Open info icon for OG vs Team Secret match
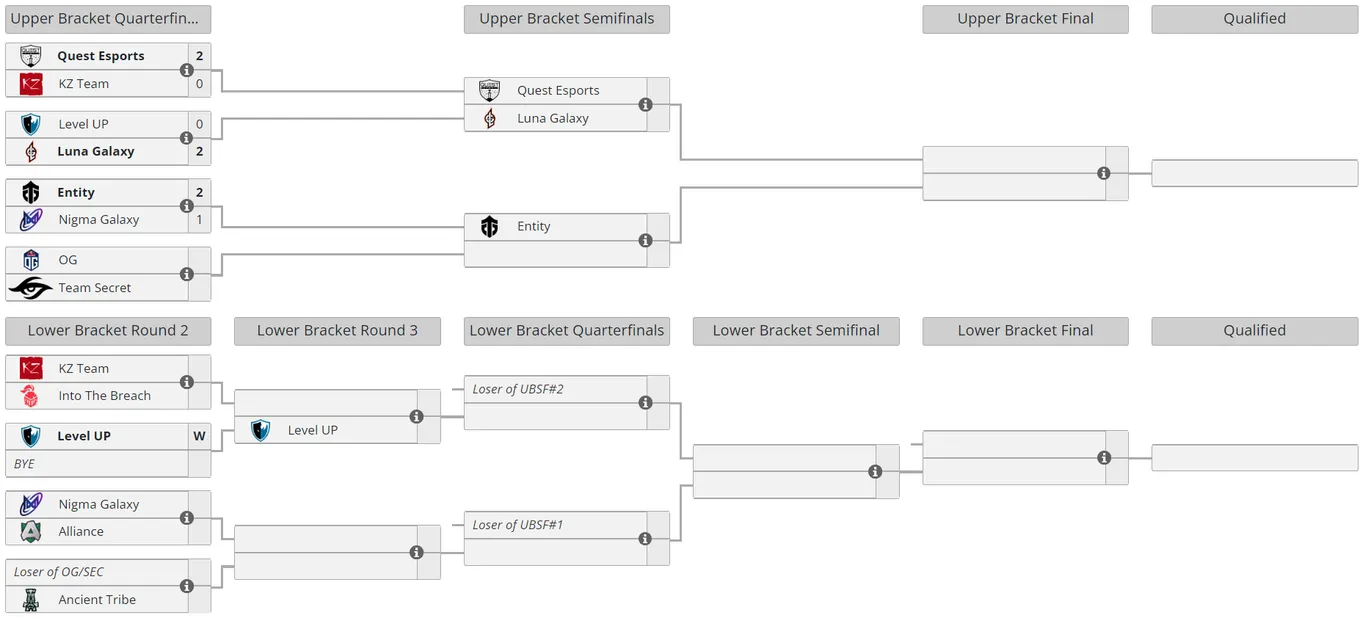Screen dimensions: 1360x618 click(186, 274)
